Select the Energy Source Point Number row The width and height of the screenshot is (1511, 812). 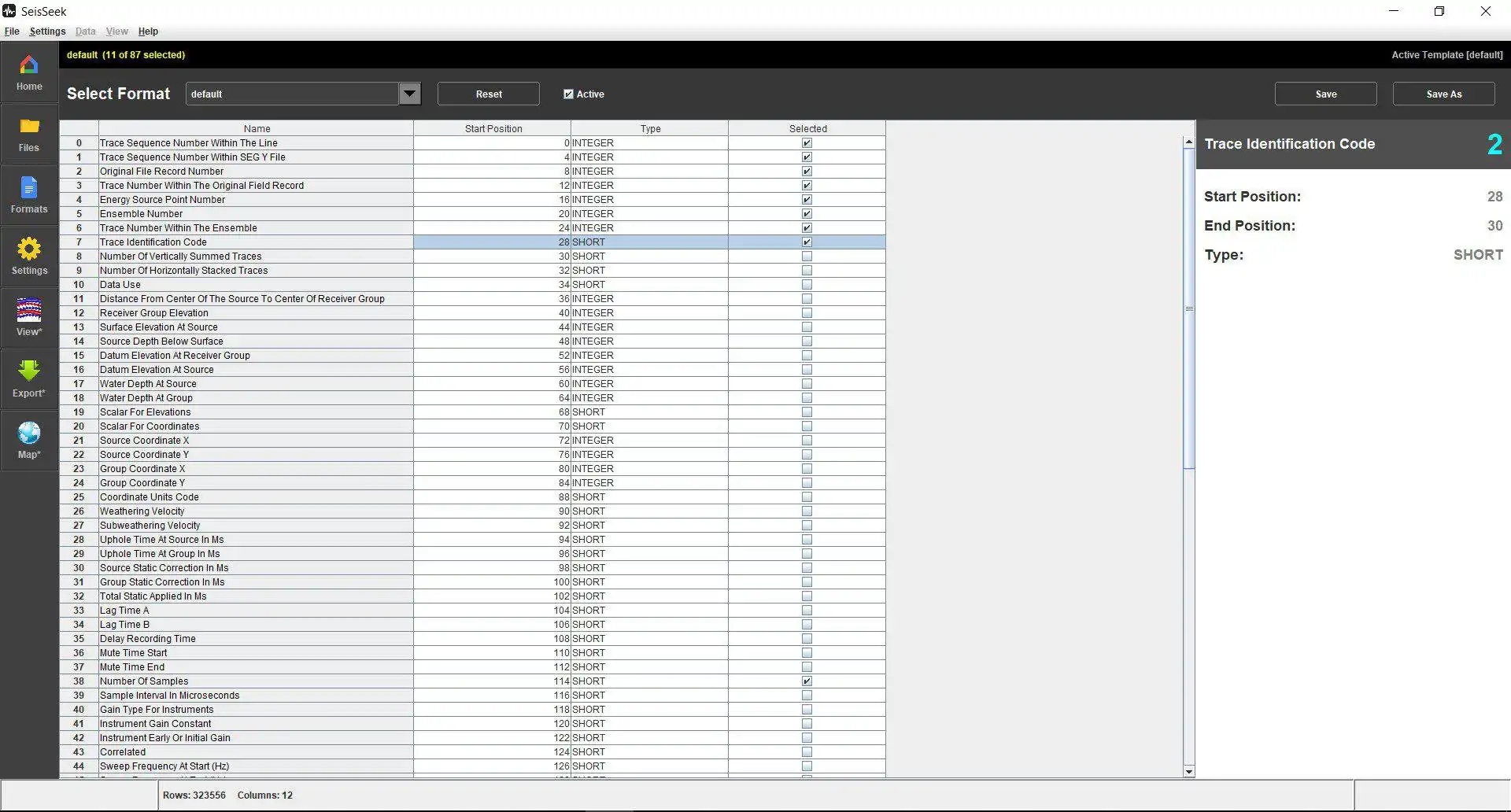click(x=473, y=200)
